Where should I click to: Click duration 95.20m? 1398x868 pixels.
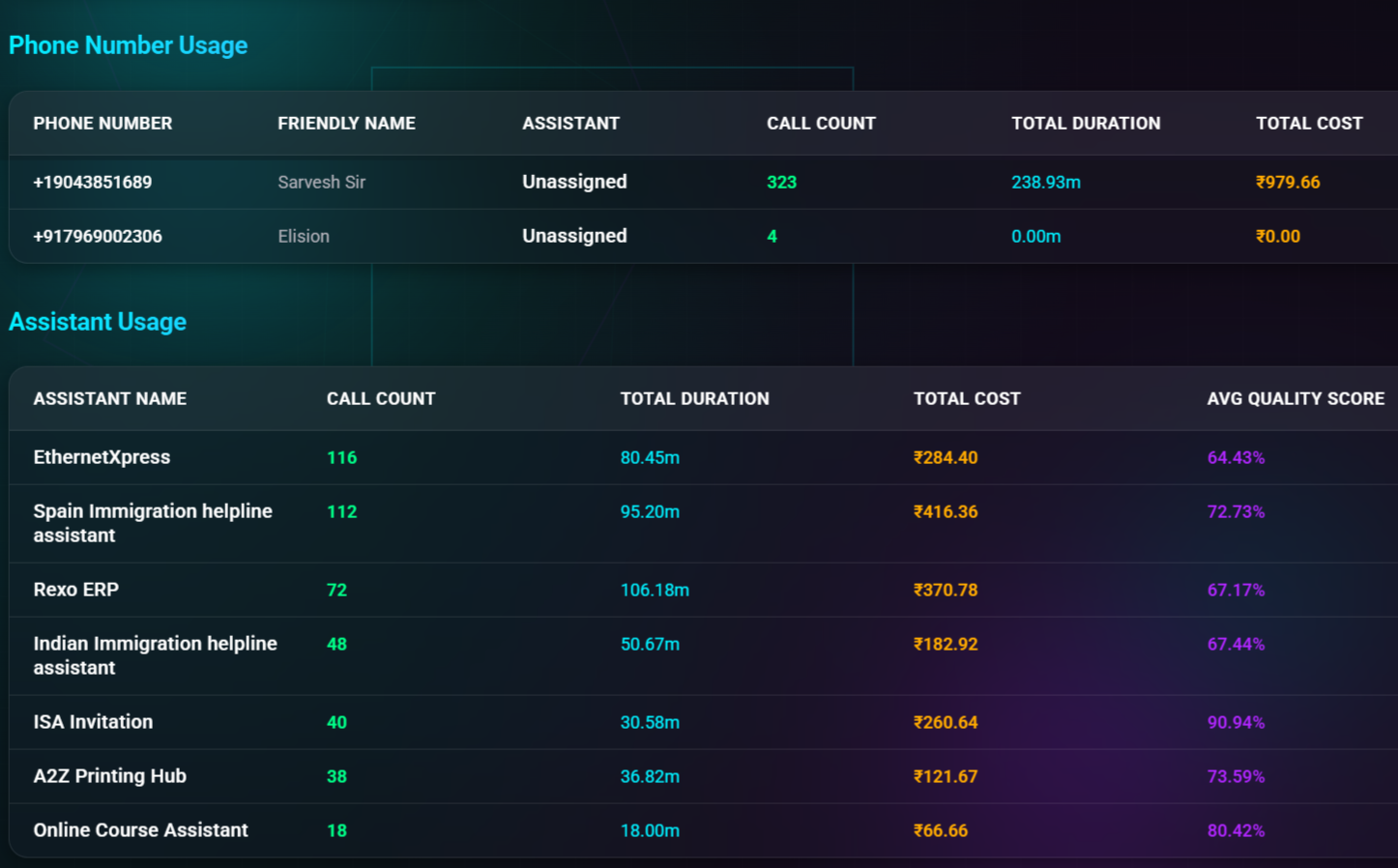pyautogui.click(x=650, y=511)
